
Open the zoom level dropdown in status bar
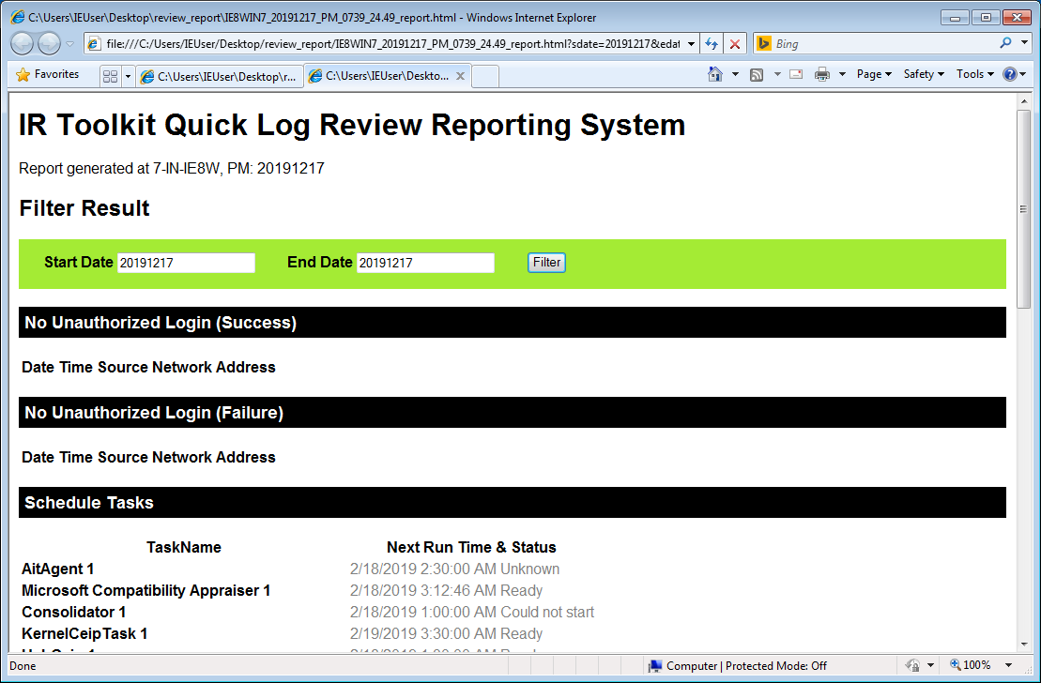coord(1006,664)
